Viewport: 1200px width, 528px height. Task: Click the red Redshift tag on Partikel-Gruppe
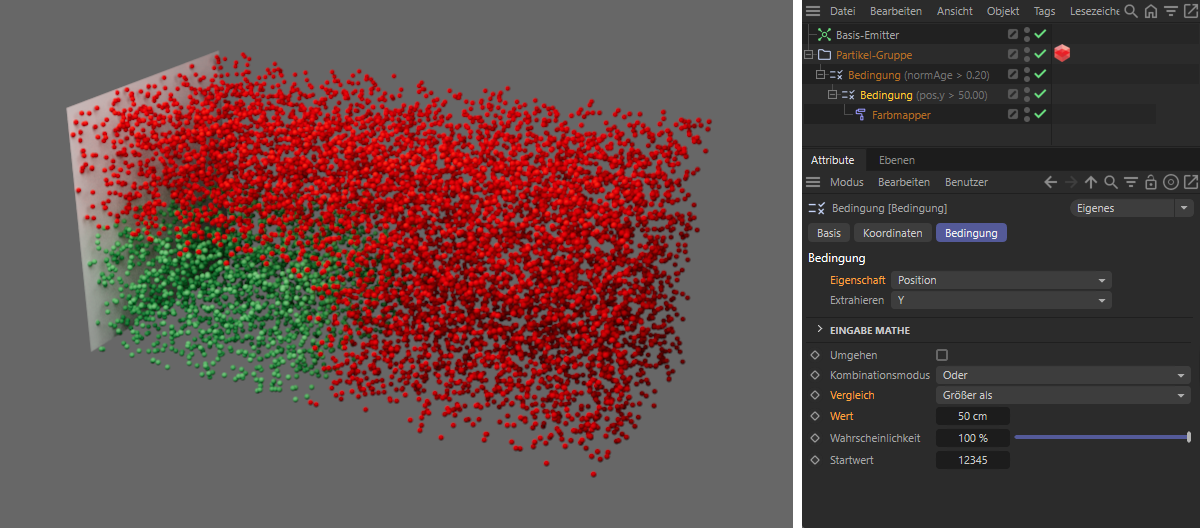click(1062, 54)
